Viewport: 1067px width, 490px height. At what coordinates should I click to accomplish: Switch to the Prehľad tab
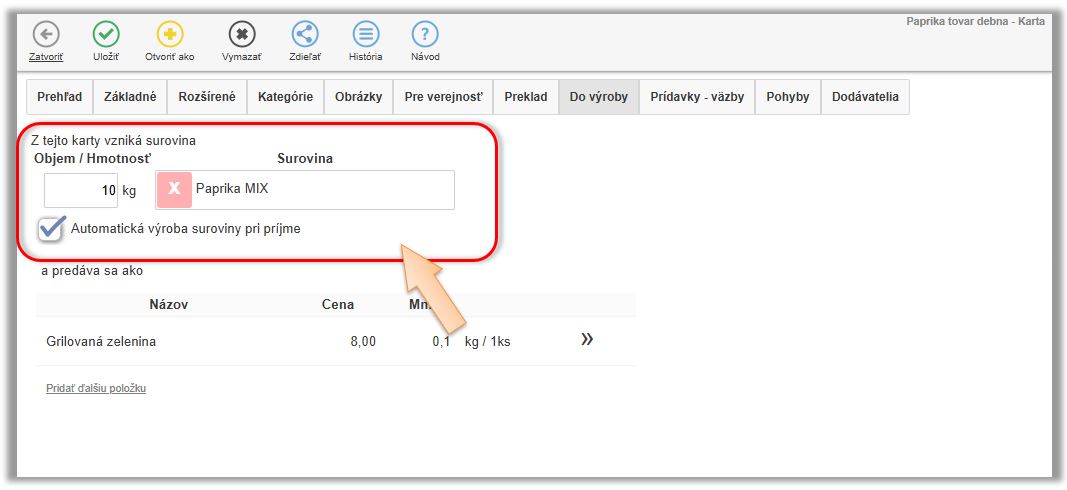tap(59, 97)
